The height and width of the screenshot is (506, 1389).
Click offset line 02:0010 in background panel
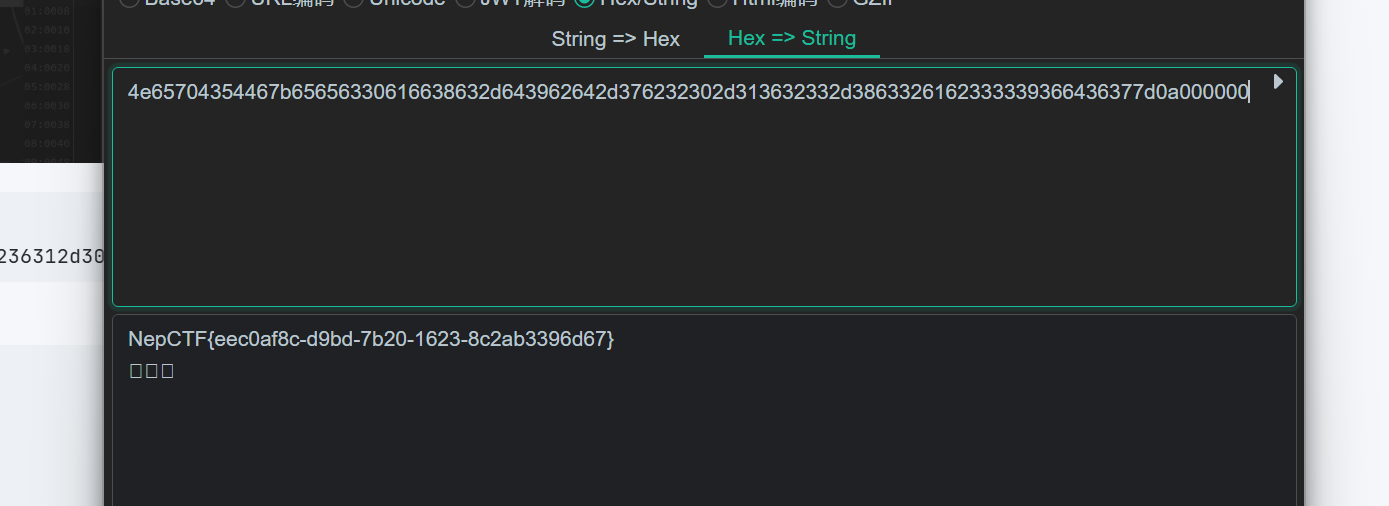pyautogui.click(x=46, y=30)
